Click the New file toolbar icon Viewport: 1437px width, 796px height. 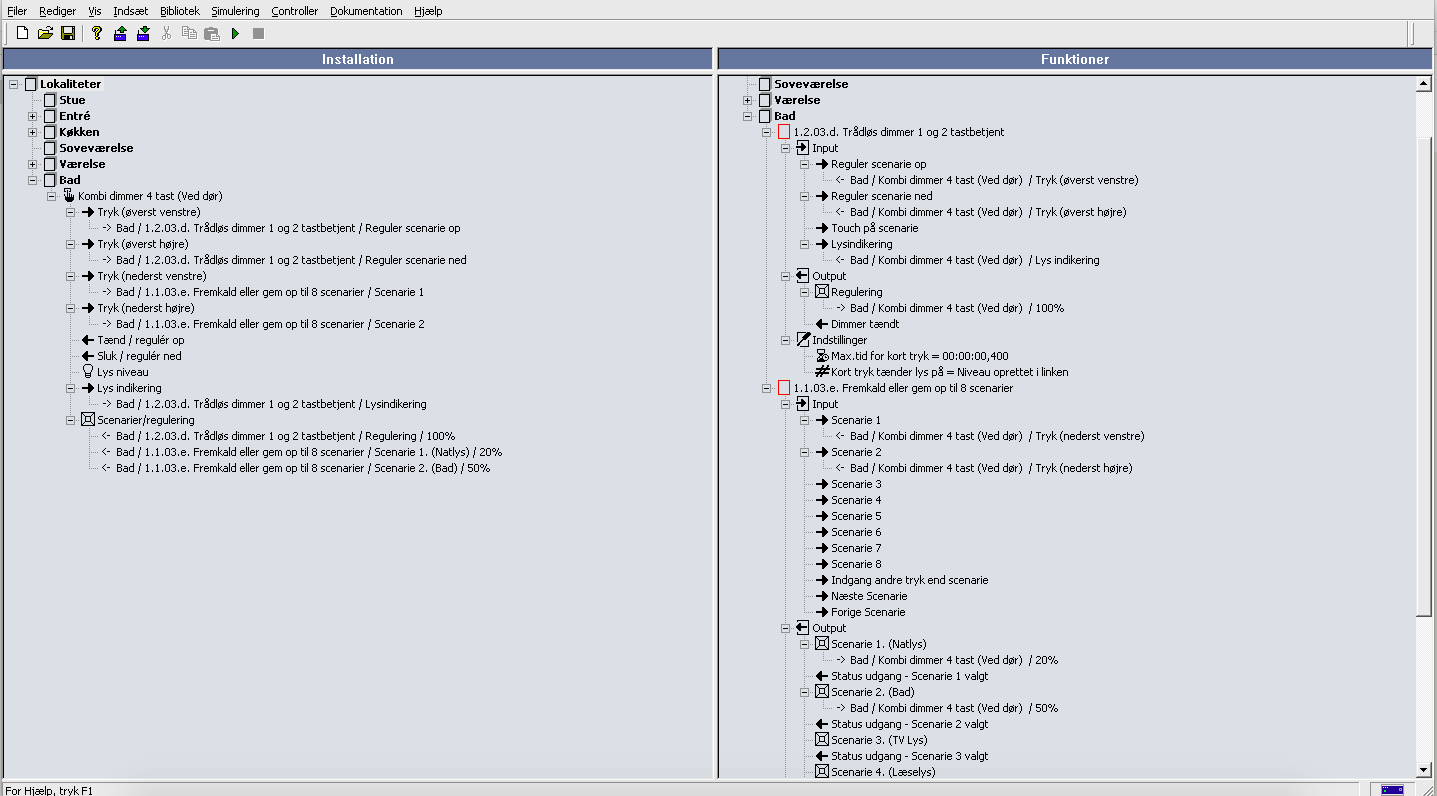(22, 33)
